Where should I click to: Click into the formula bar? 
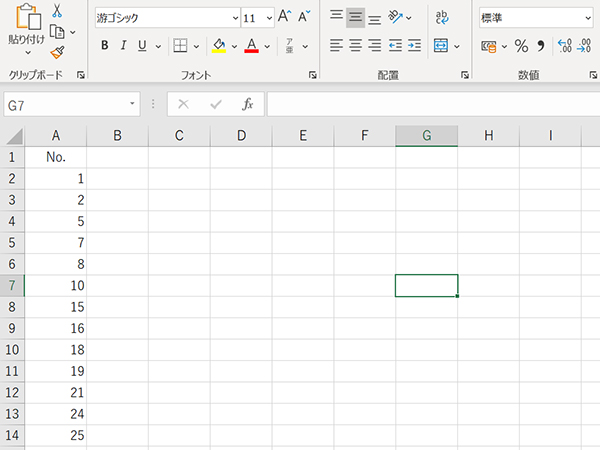pos(433,104)
